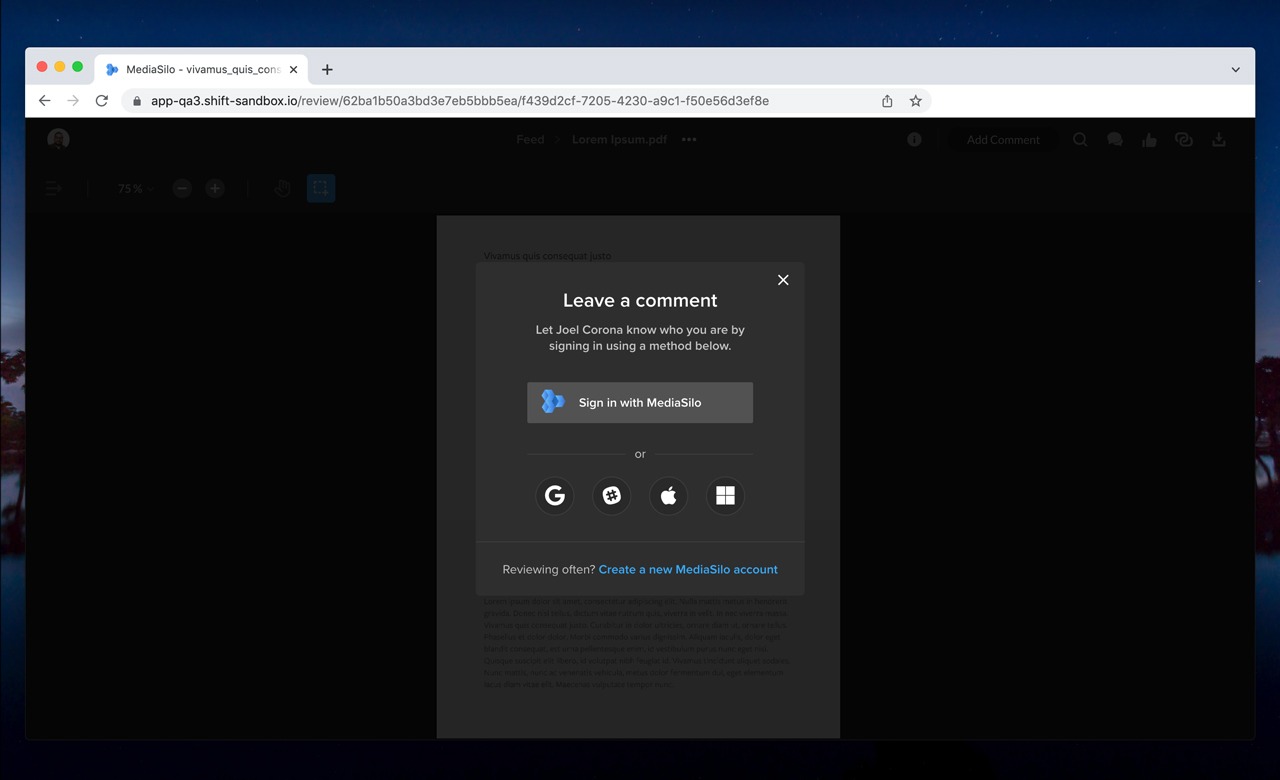Viewport: 1280px width, 780px height.
Task: Select the hand pan tool
Action: (x=283, y=188)
